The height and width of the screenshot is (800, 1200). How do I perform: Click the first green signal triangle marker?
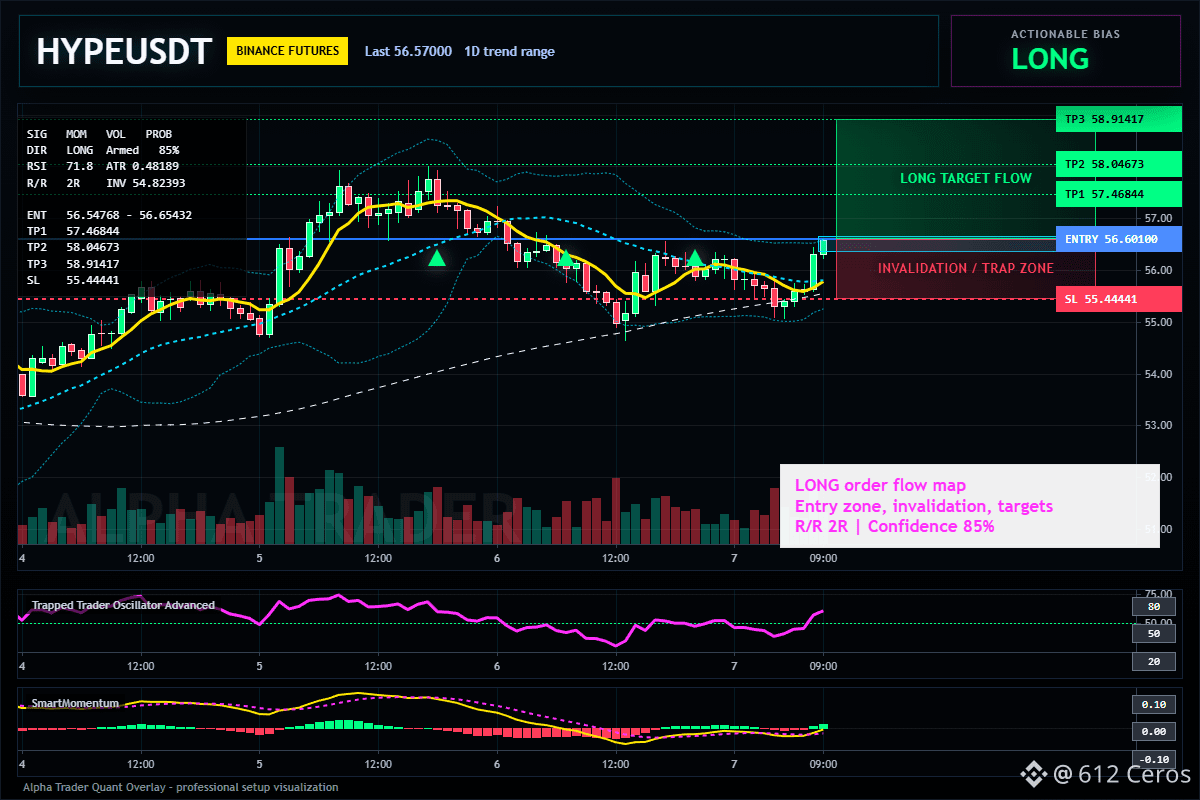[x=437, y=258]
